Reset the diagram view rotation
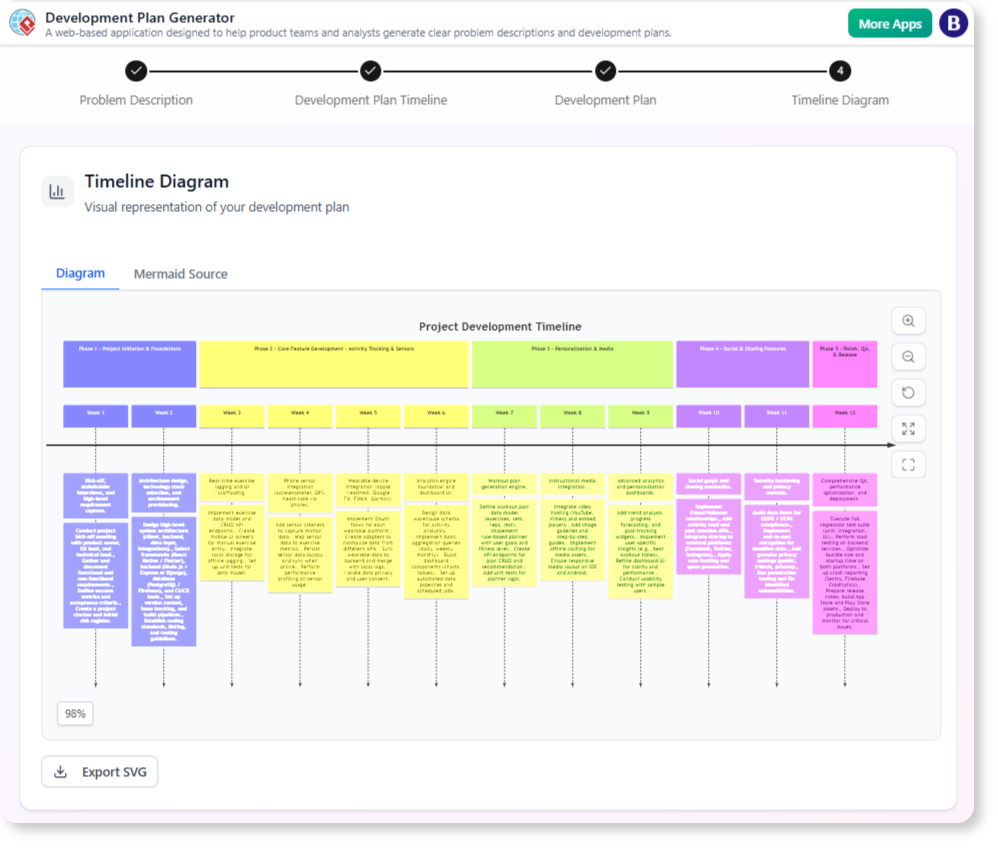Viewport: 998px width, 850px height. (908, 392)
